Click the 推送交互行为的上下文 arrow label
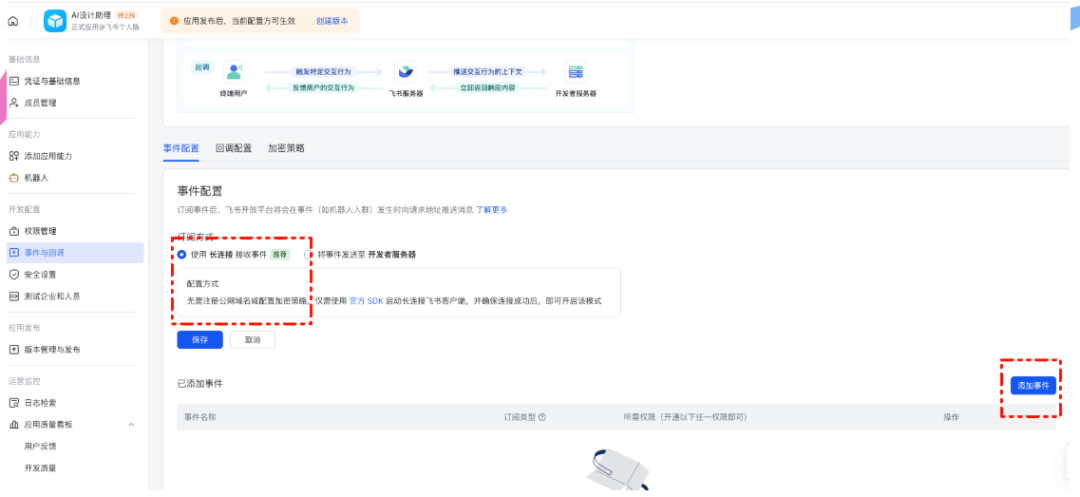Screen dimensions: 1080x497 tap(488, 72)
